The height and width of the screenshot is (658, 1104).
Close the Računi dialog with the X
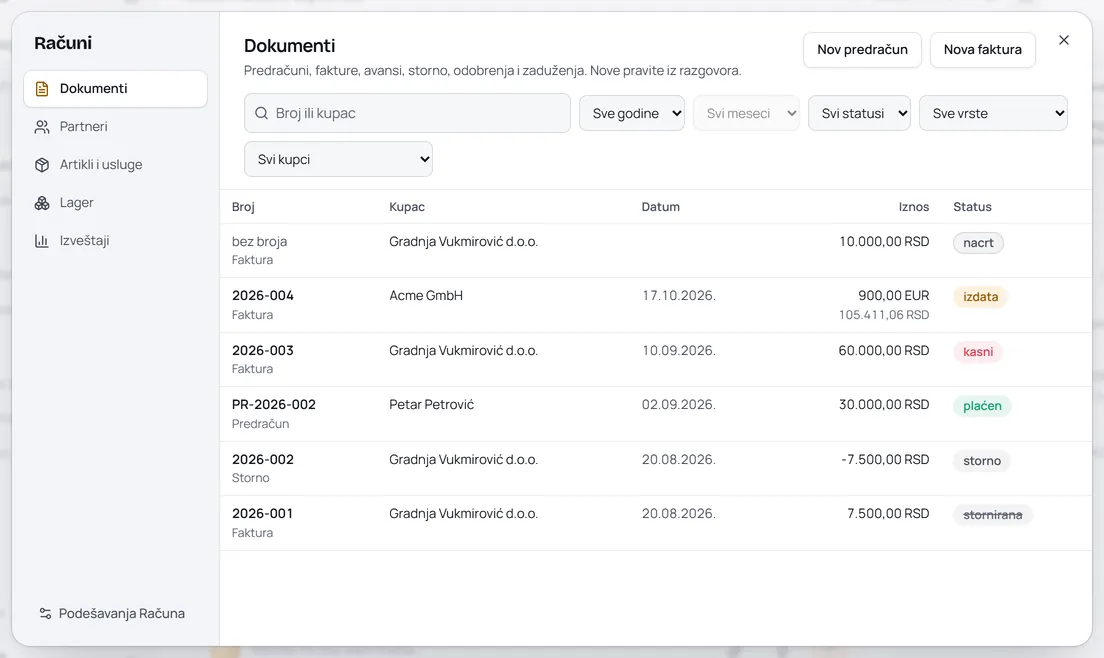pyautogui.click(x=1064, y=40)
